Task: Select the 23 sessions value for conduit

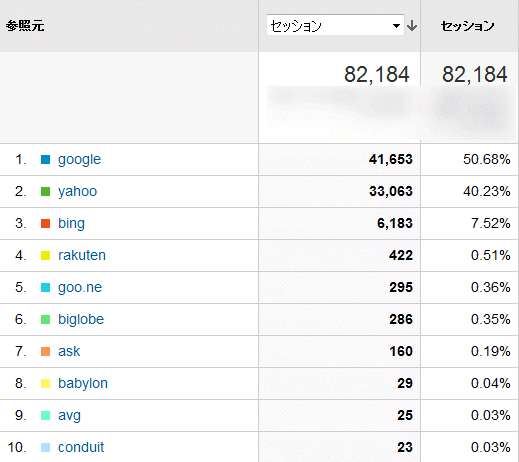Action: click(x=405, y=448)
